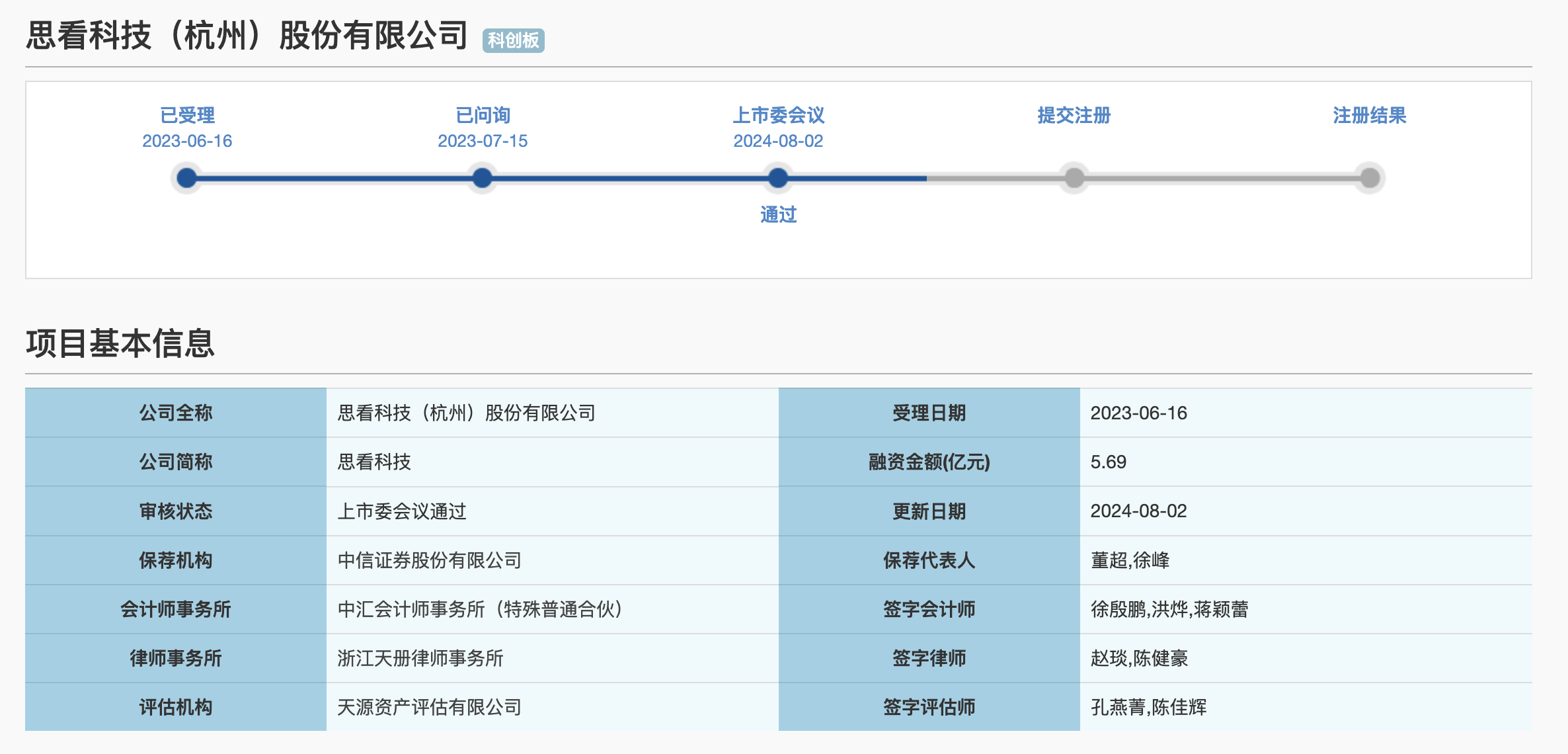Click the 已问询 stage label
The height and width of the screenshot is (754, 1568).
(x=483, y=115)
